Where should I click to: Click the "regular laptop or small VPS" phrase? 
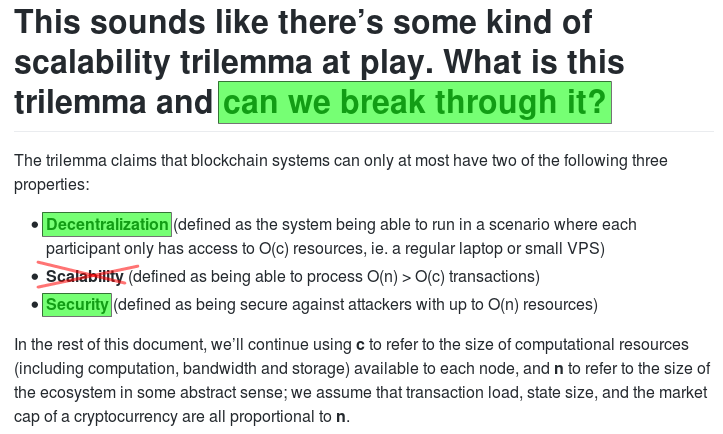click(x=505, y=248)
